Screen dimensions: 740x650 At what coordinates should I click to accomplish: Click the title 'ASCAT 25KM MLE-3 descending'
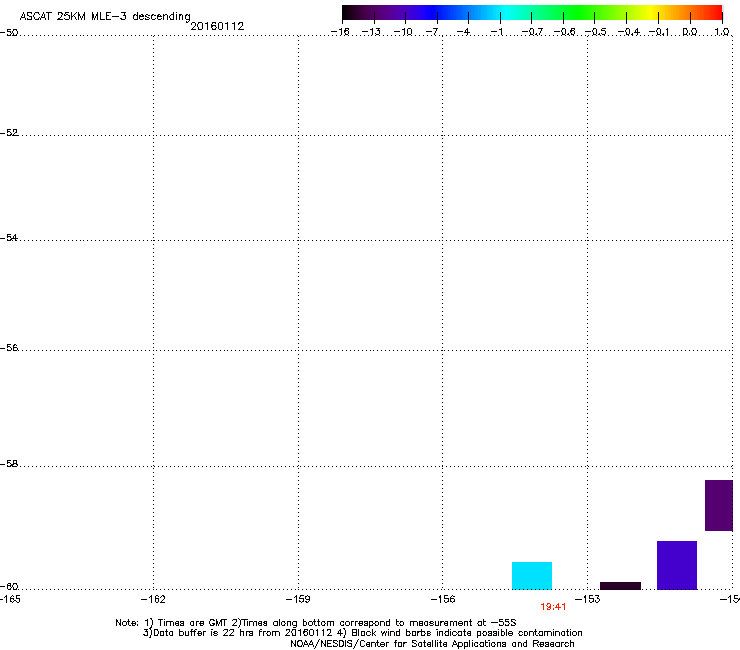105,17
